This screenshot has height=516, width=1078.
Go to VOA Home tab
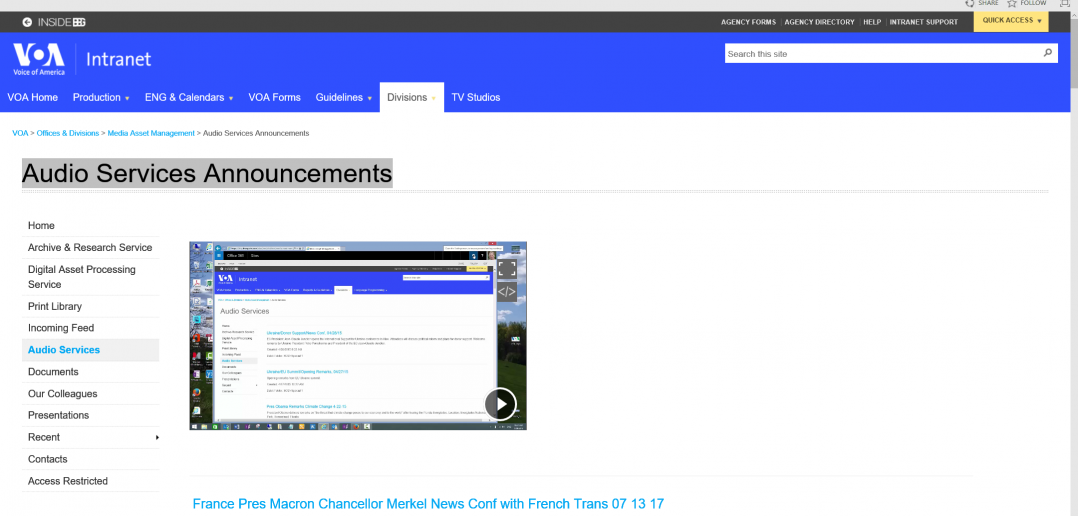pos(32,98)
